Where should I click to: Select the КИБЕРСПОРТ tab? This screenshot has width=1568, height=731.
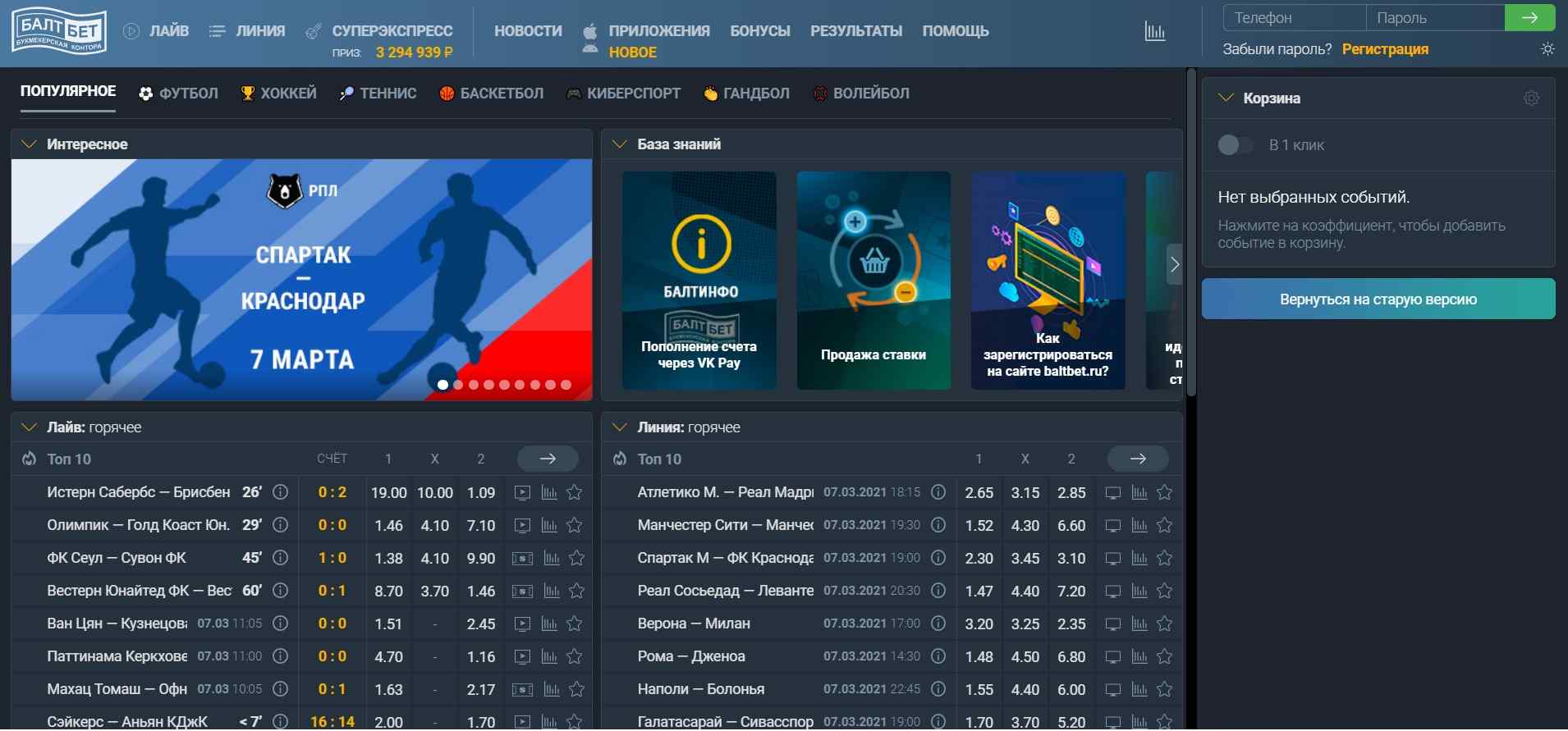[623, 94]
